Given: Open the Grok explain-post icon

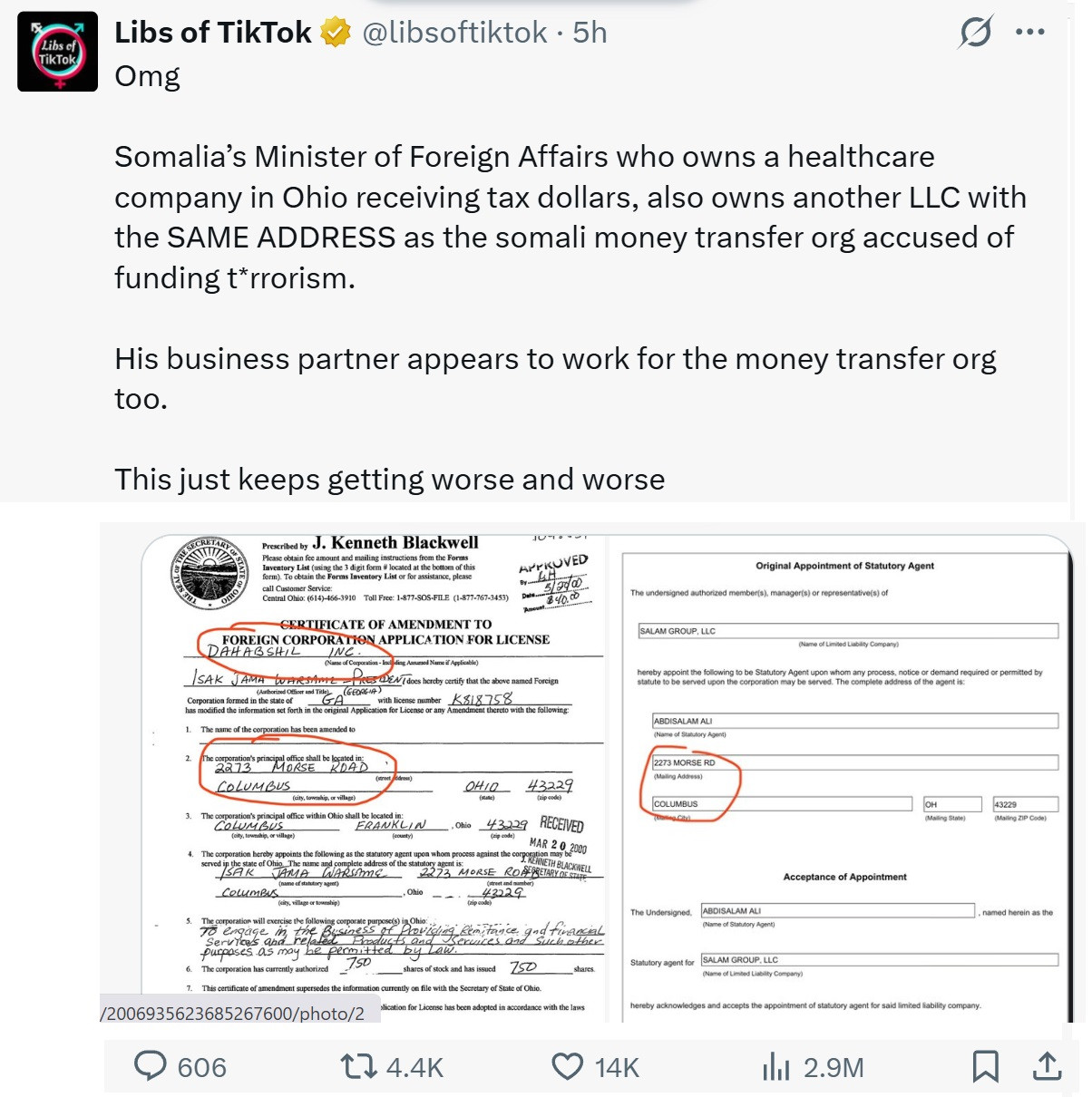Looking at the screenshot, I should (x=975, y=33).
